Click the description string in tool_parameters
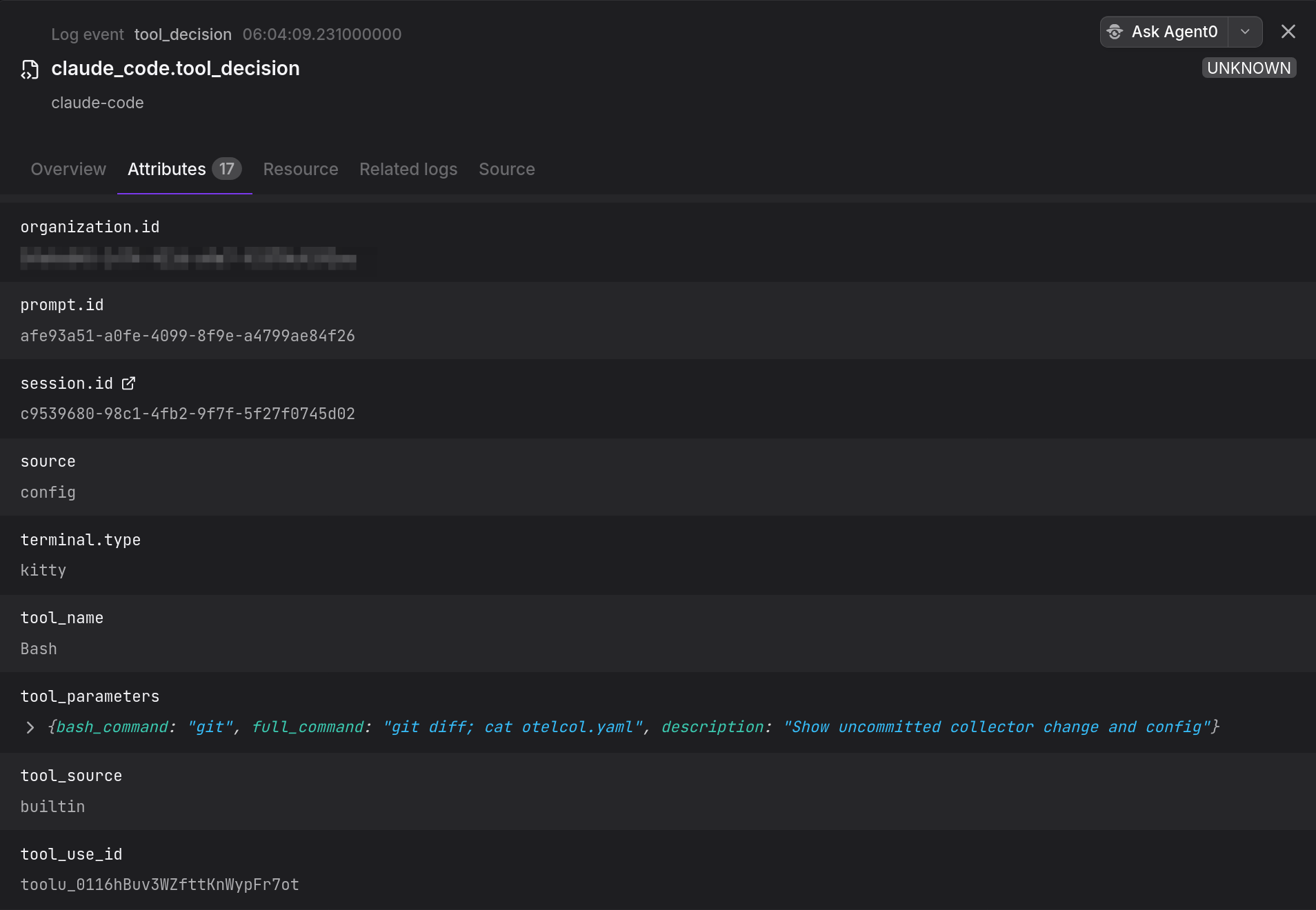The image size is (1316, 910). [997, 727]
